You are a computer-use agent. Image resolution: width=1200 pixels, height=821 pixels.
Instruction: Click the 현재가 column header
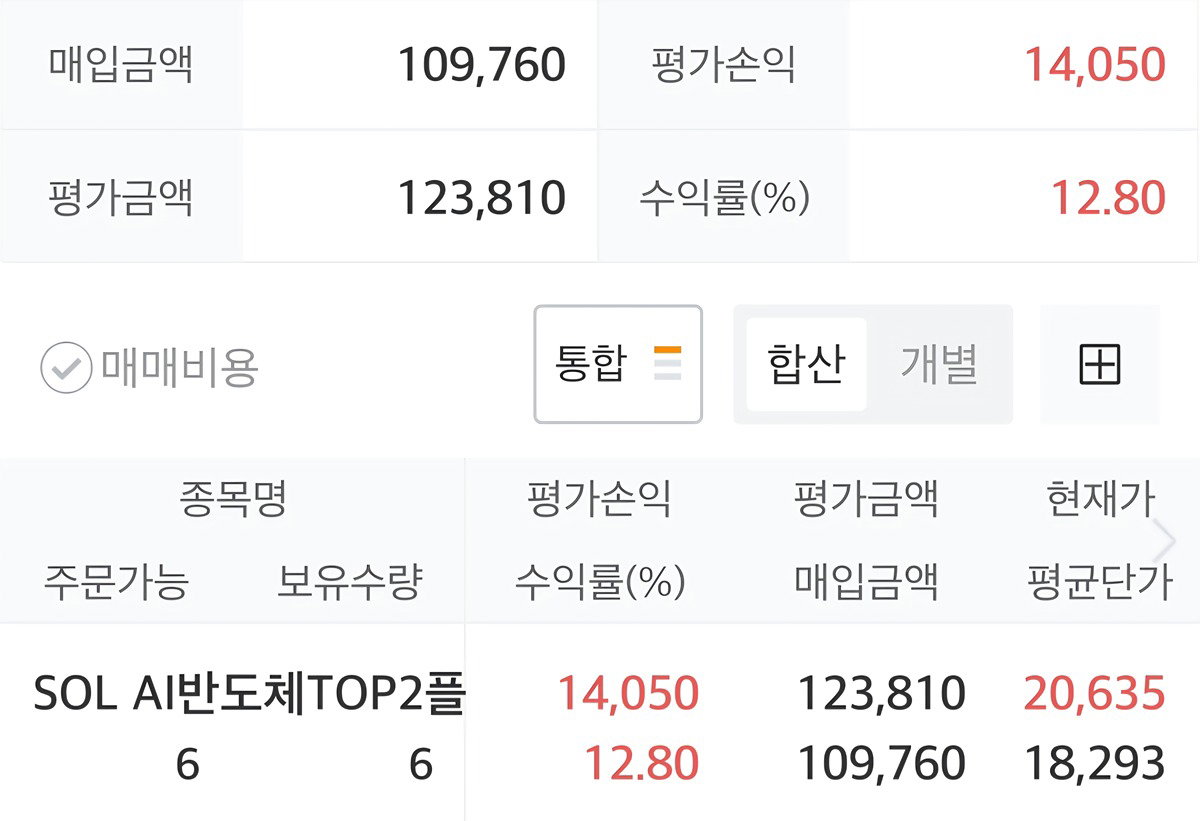pos(1100,499)
